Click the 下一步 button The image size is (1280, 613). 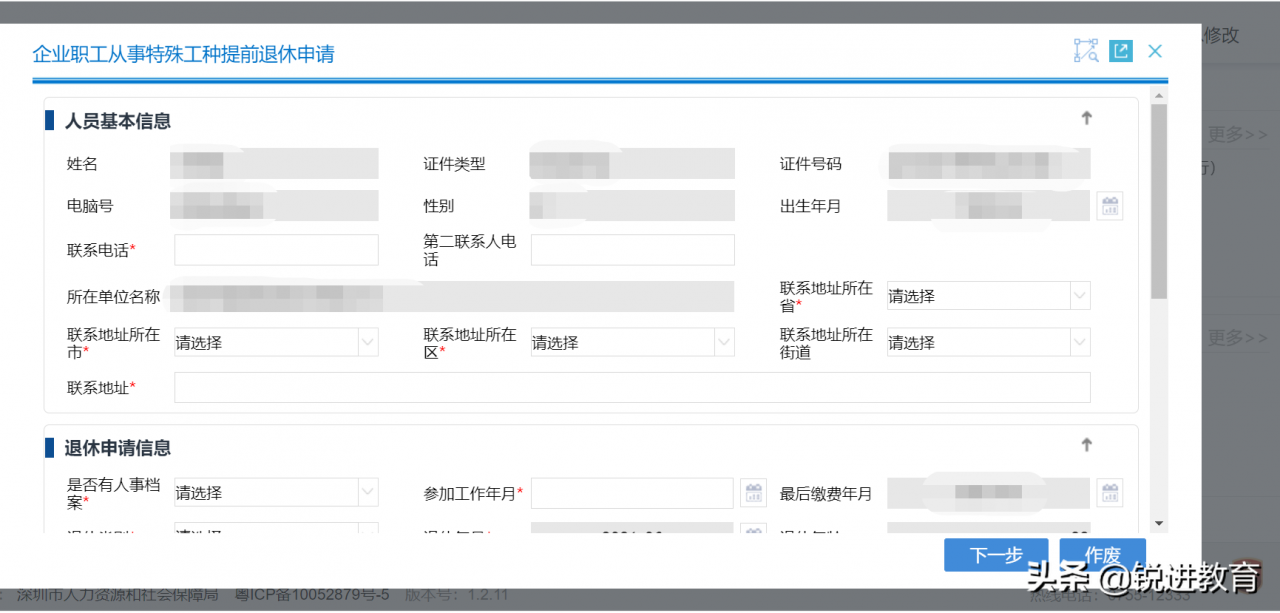pos(995,555)
